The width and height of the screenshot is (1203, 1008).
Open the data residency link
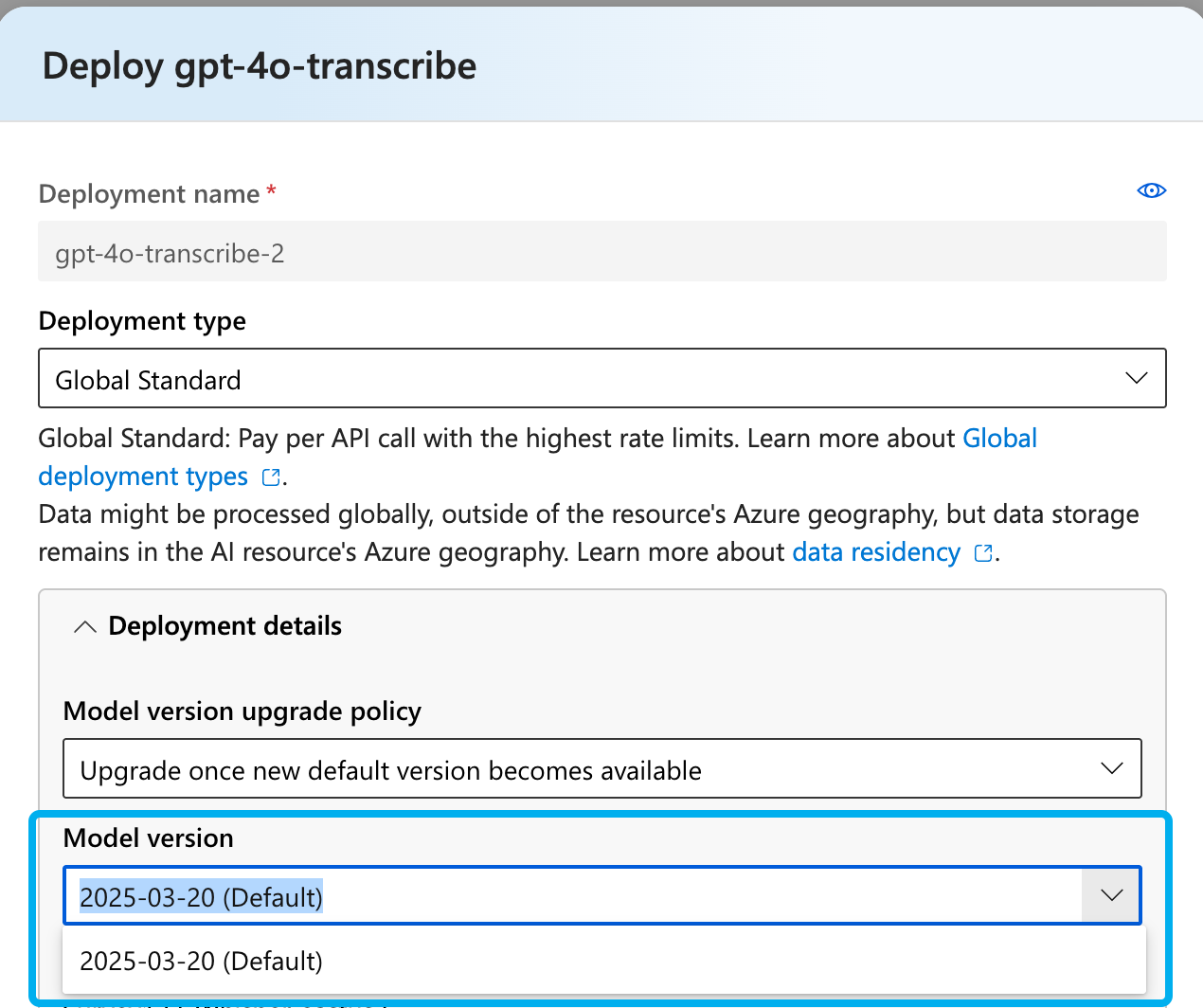pos(875,552)
